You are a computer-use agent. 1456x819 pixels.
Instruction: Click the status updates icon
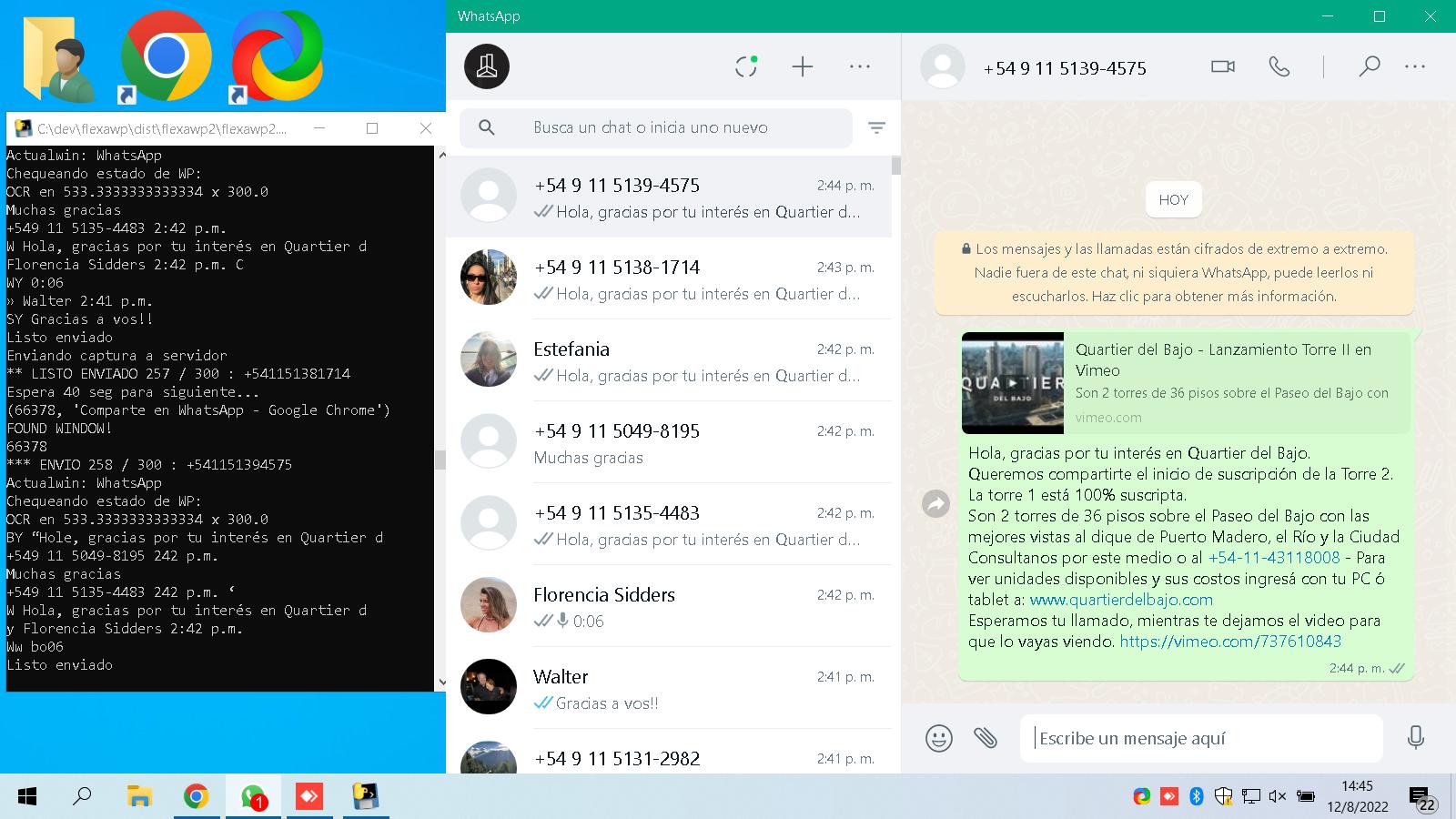[746, 66]
